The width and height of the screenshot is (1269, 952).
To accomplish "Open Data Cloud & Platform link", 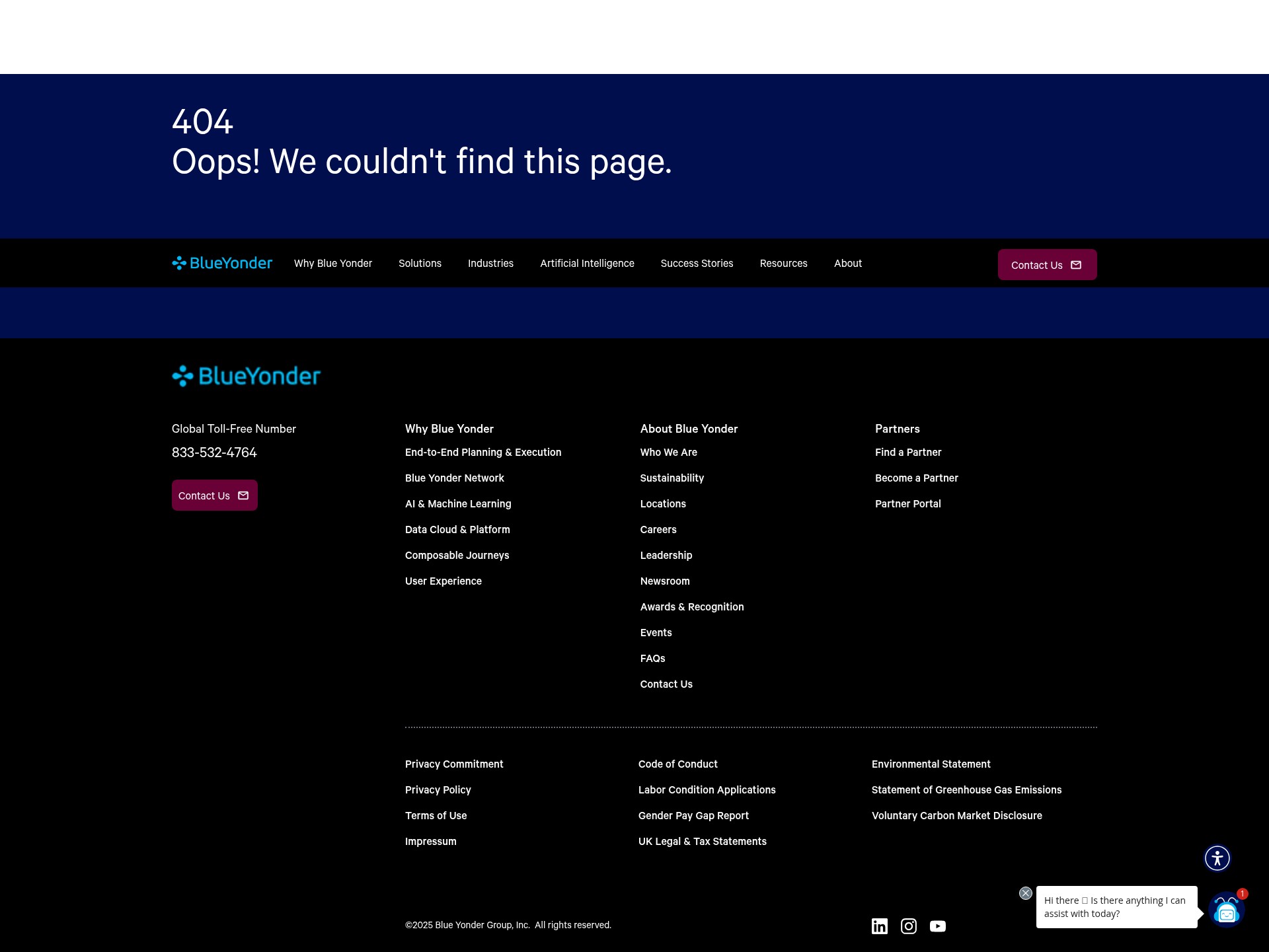I will point(457,529).
